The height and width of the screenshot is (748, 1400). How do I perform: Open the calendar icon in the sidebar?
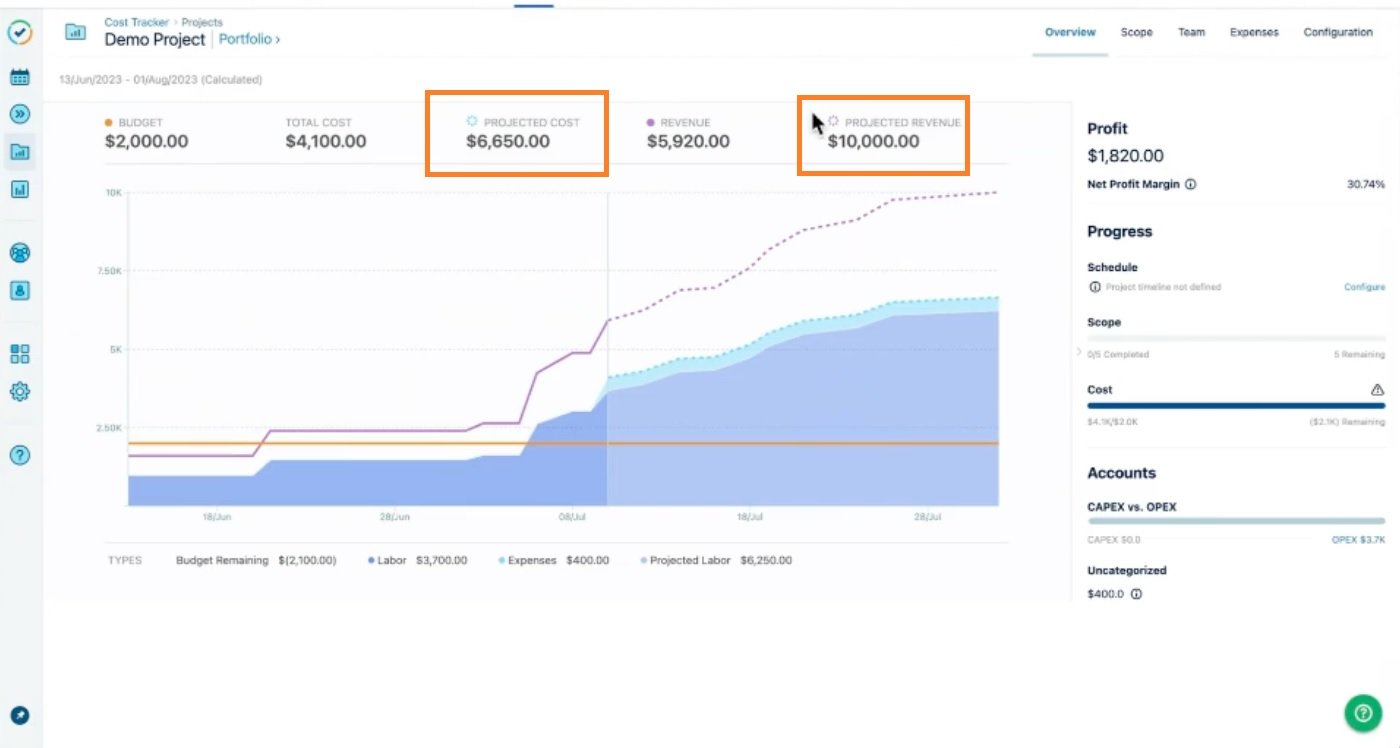(x=19, y=77)
